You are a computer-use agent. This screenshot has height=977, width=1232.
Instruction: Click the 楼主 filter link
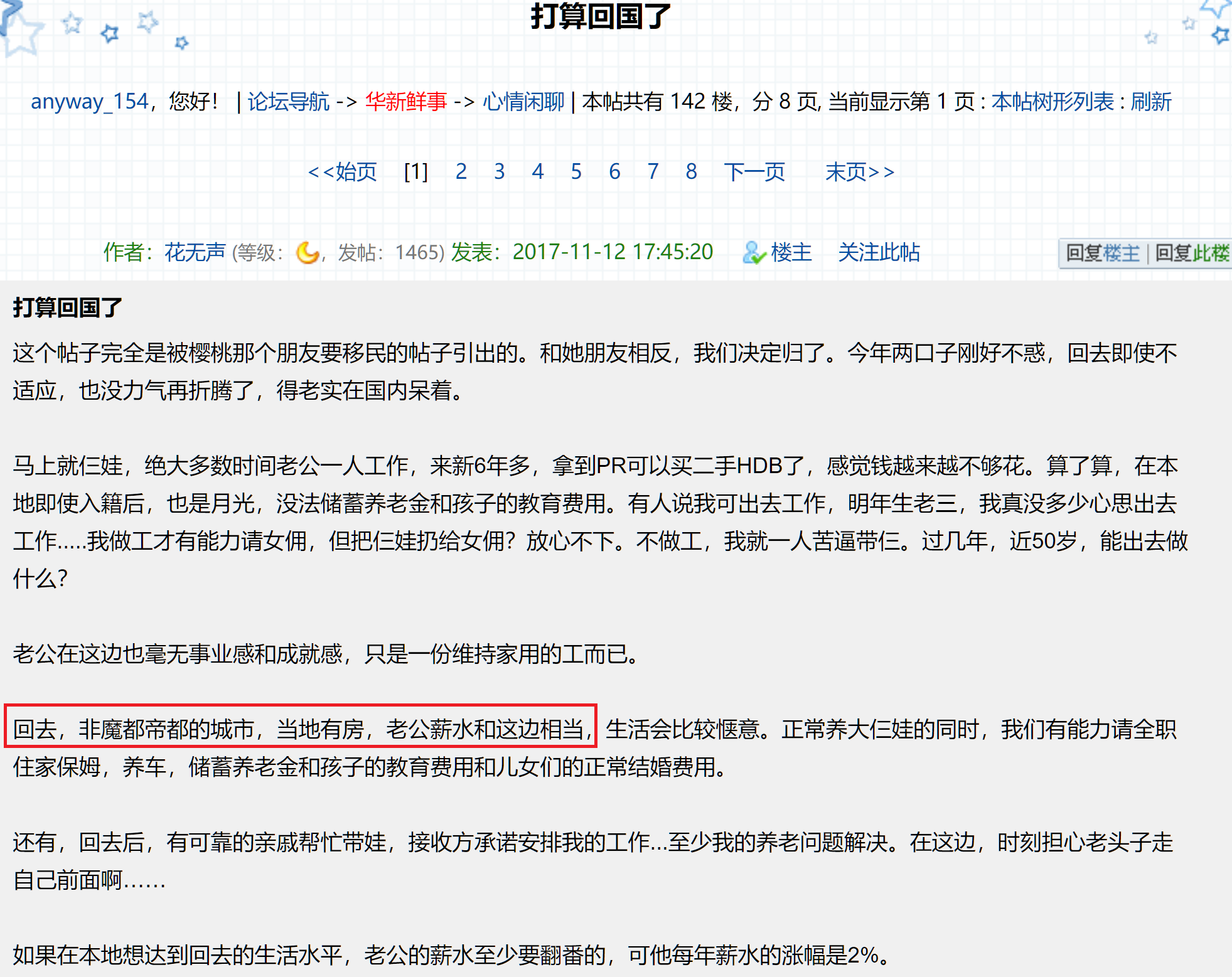(791, 252)
